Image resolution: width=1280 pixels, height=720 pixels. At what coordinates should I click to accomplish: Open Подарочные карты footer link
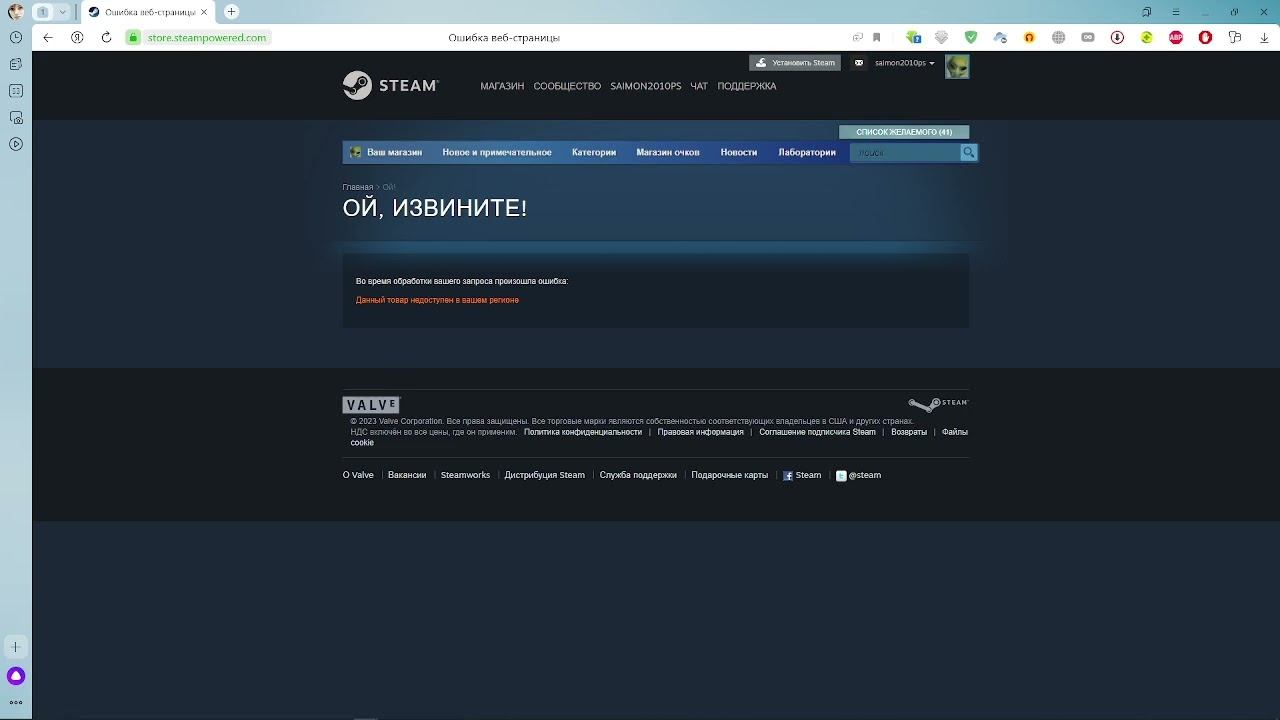pyautogui.click(x=730, y=475)
